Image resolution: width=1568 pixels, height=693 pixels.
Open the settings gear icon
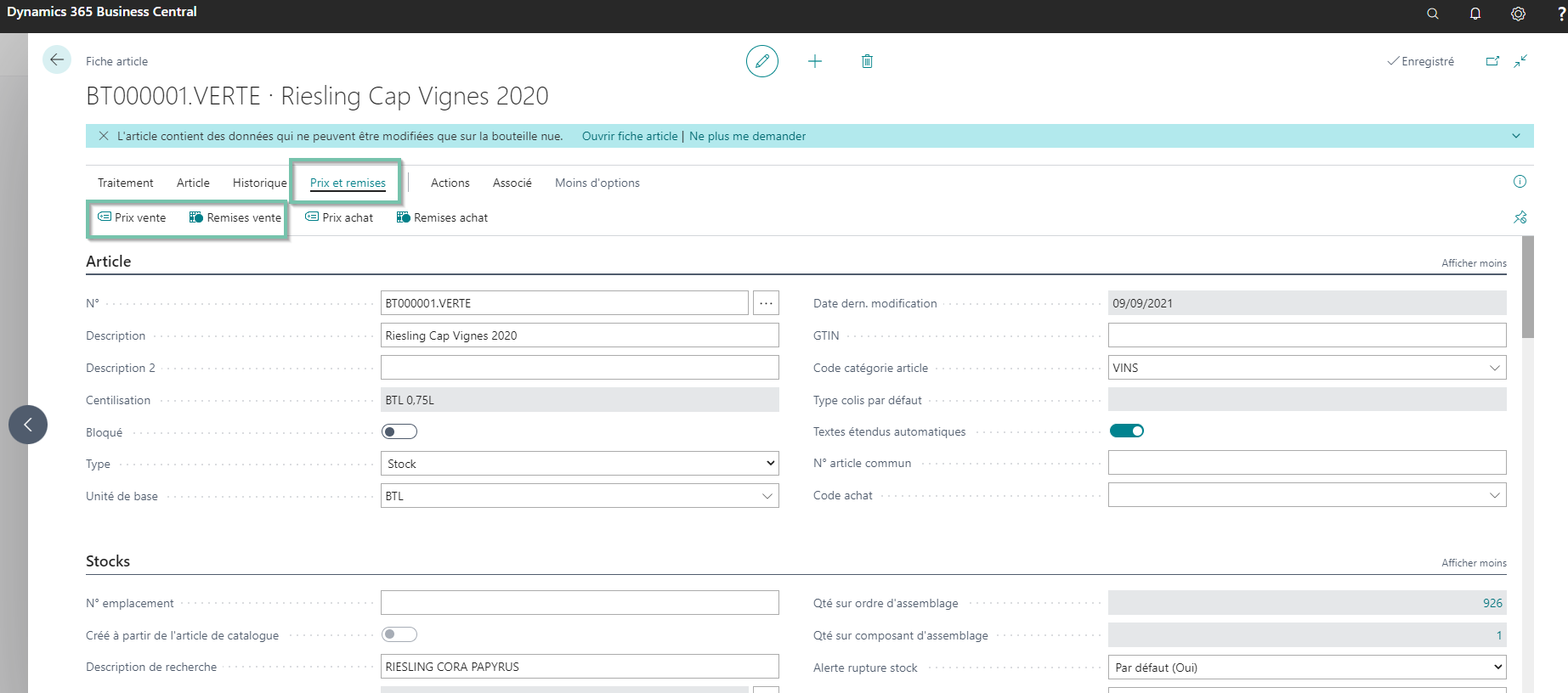coord(1518,14)
